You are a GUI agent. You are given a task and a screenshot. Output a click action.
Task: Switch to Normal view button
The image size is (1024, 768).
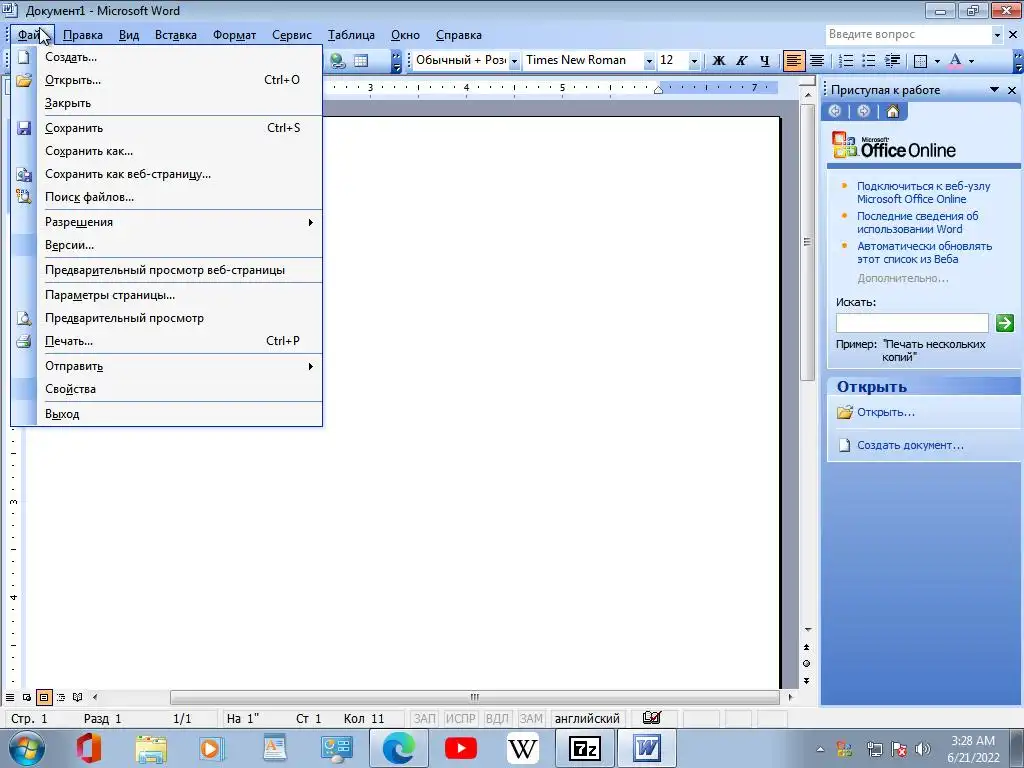click(x=10, y=697)
